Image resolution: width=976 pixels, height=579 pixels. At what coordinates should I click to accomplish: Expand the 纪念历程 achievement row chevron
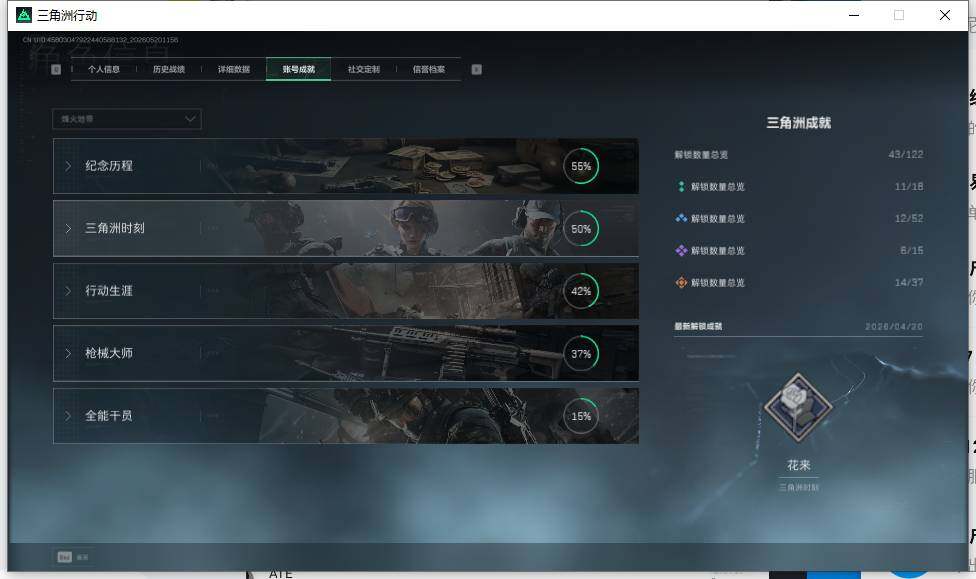(68, 166)
